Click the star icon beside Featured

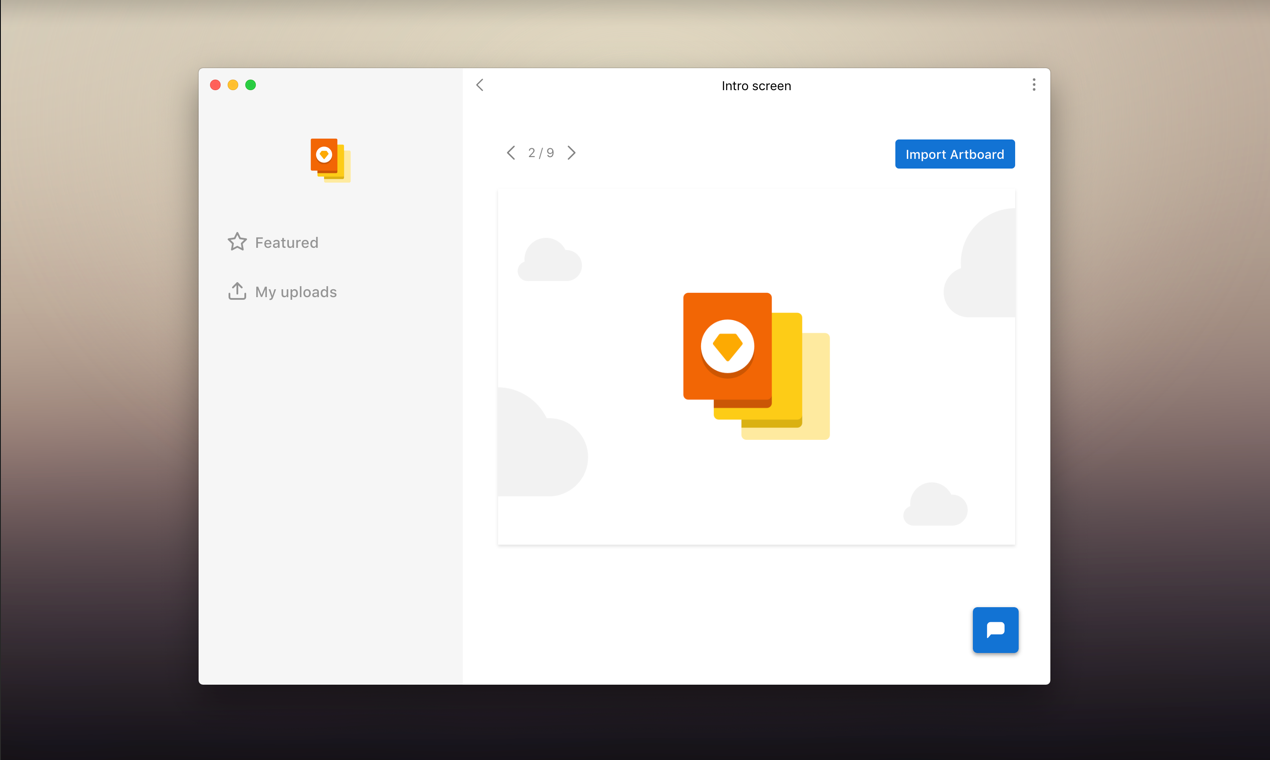tap(237, 242)
